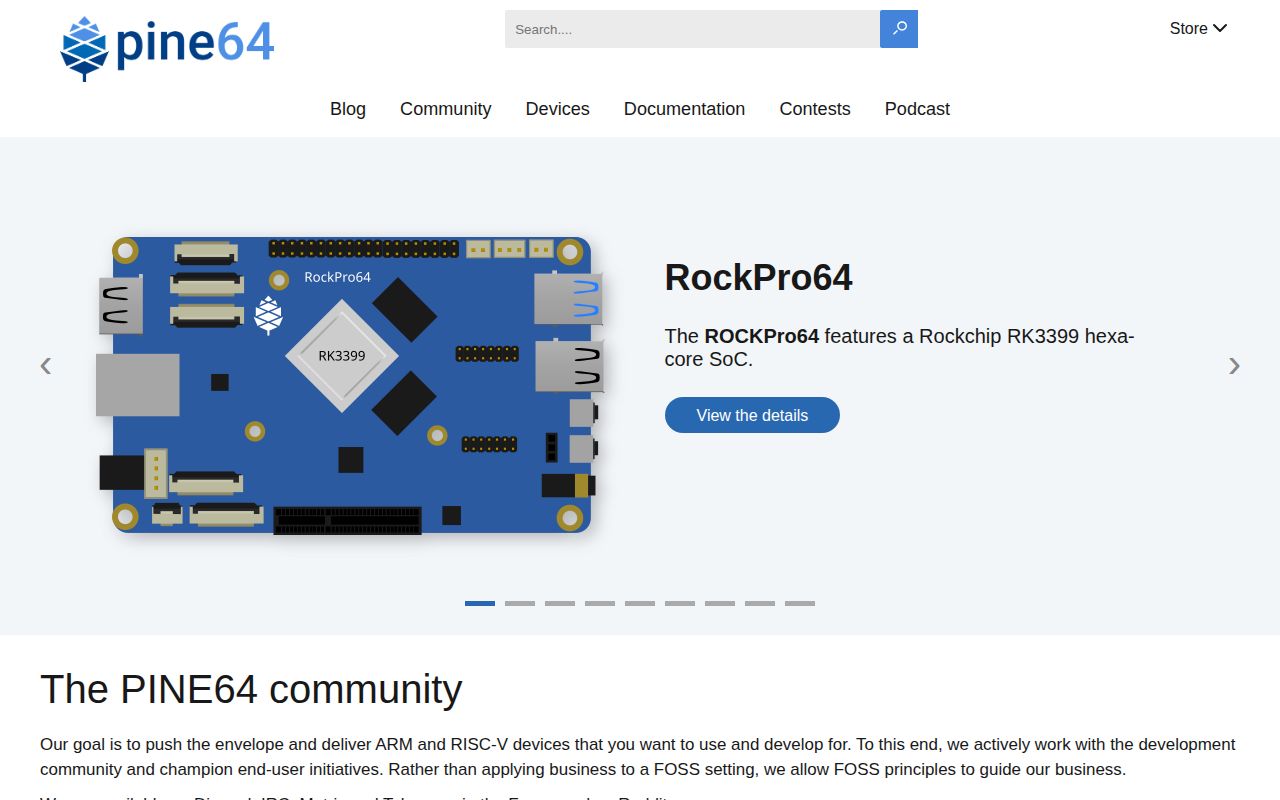Select the RockPro64 board image

(352, 384)
